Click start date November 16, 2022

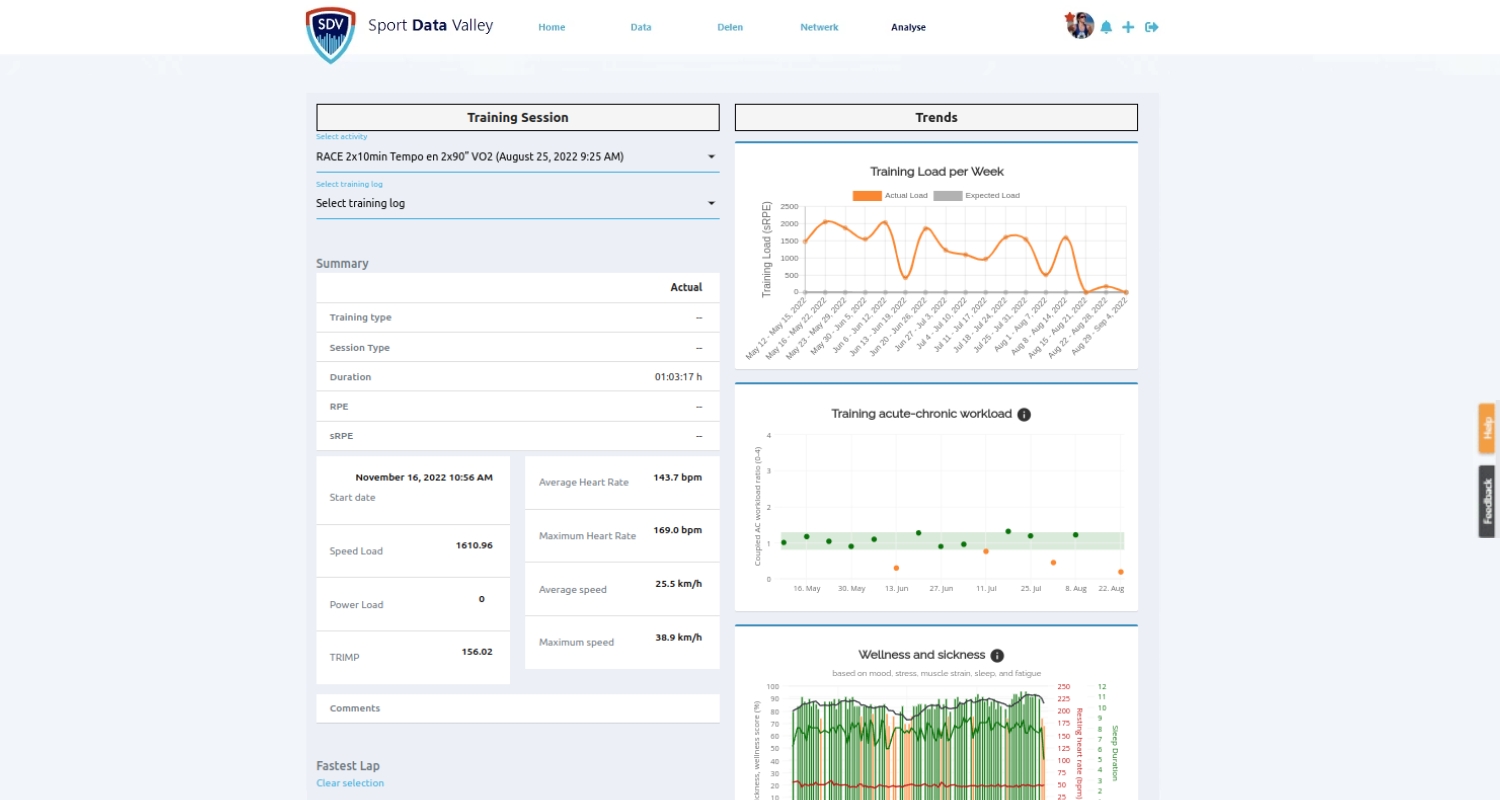(x=424, y=477)
